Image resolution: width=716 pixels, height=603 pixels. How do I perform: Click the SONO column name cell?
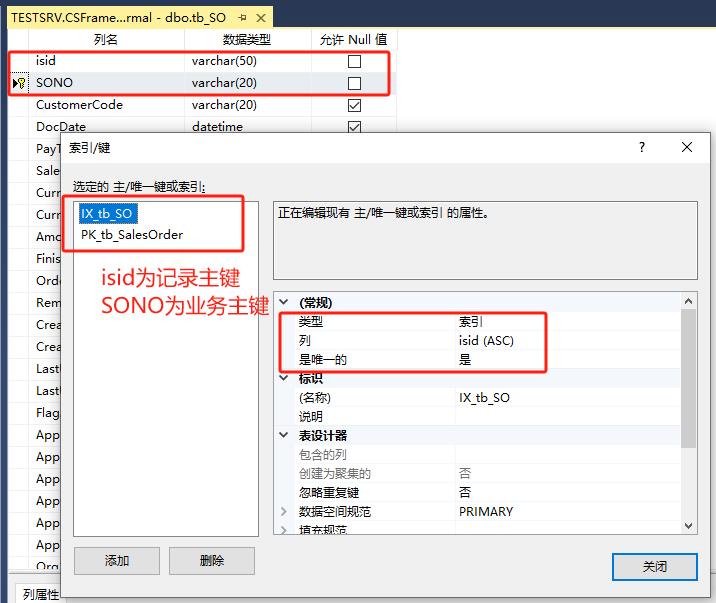coord(107,83)
